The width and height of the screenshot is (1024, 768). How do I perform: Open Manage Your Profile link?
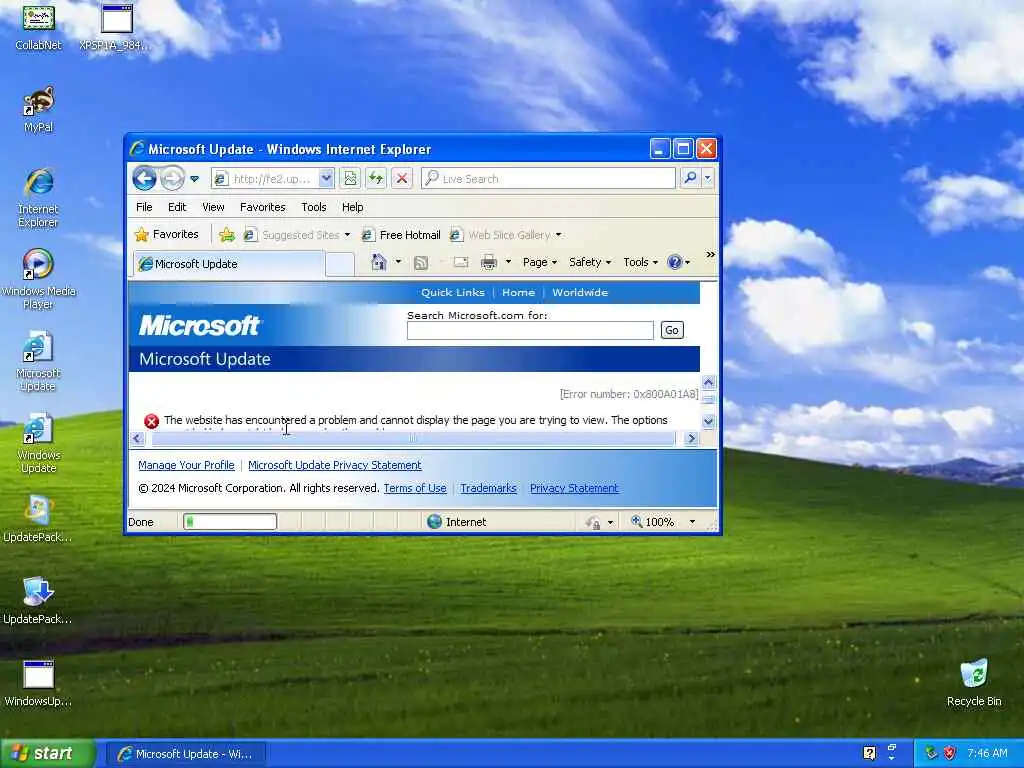pyautogui.click(x=186, y=465)
